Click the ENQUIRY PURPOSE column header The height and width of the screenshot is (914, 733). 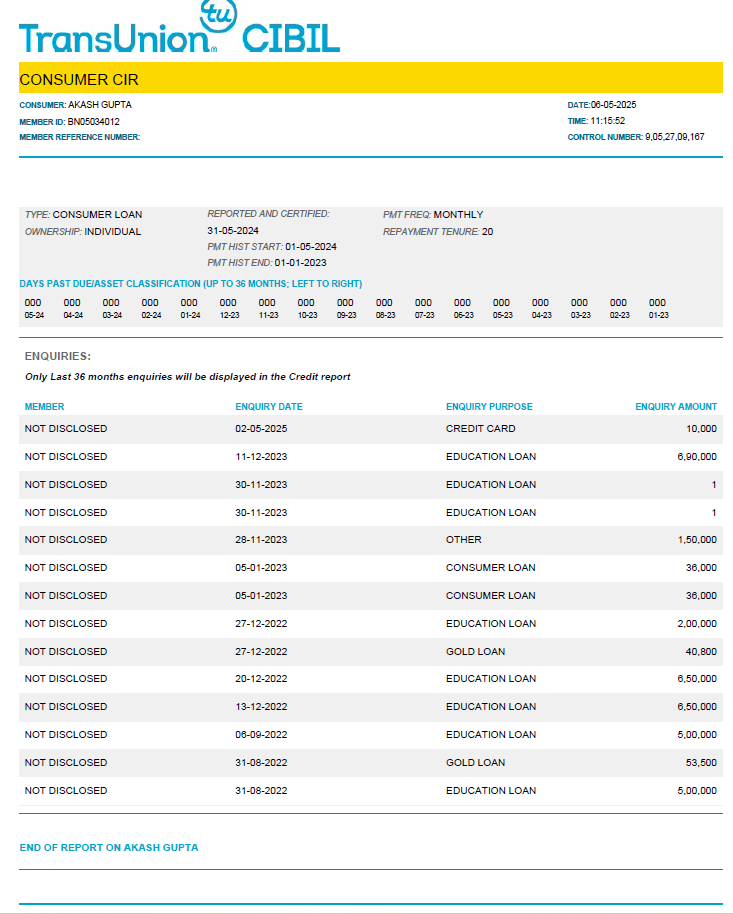[x=489, y=407]
